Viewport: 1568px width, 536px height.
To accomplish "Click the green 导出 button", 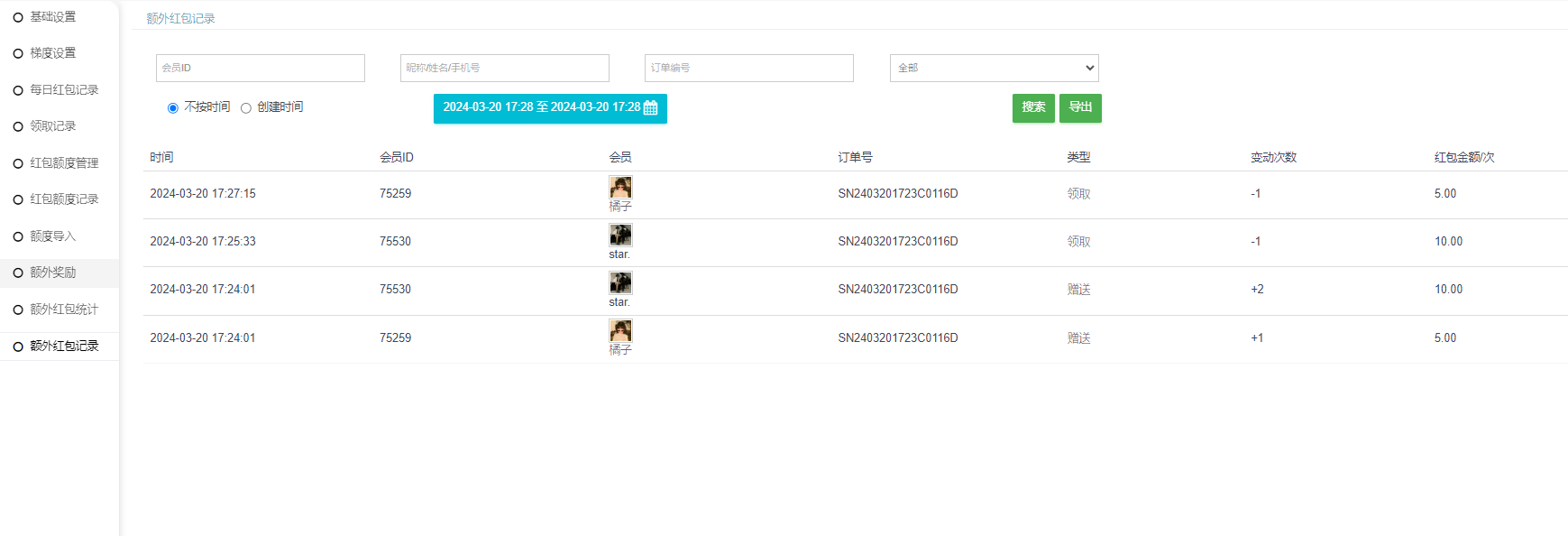I will (1080, 108).
